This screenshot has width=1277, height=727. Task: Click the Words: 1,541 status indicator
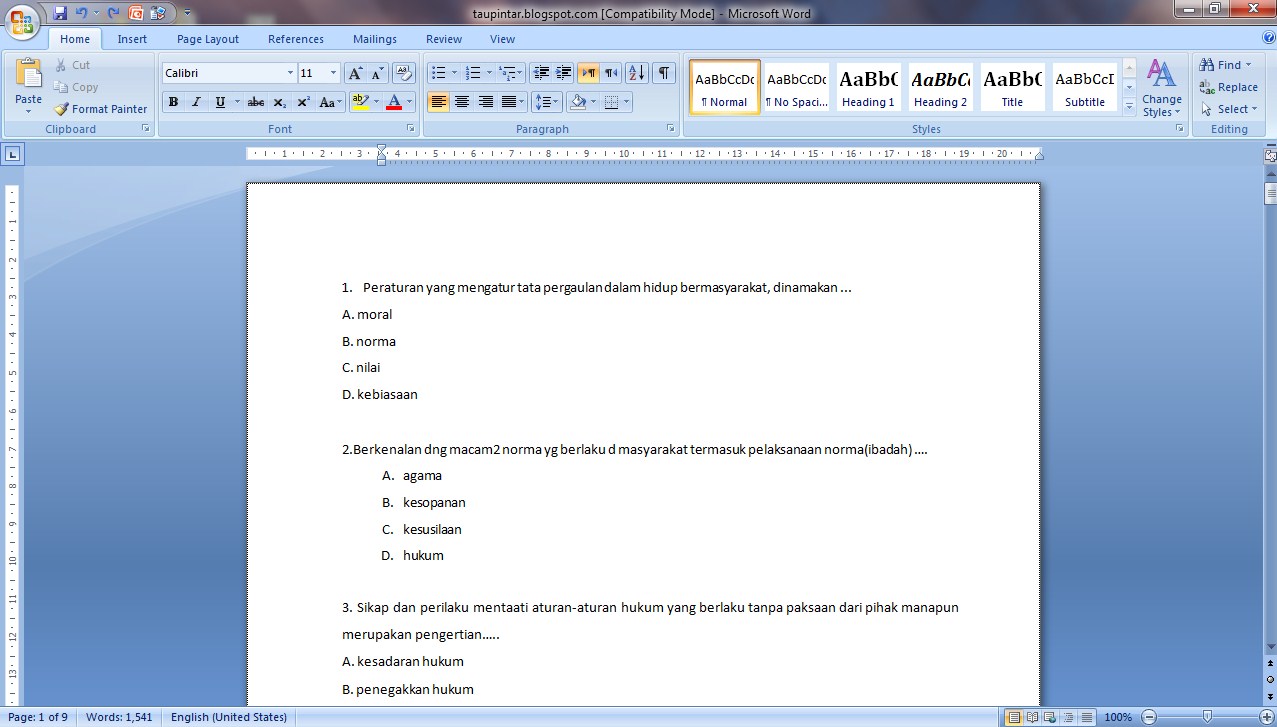119,717
